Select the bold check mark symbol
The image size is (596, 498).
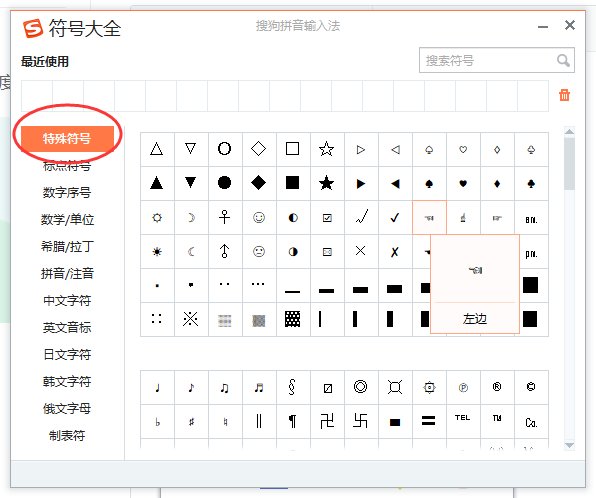pos(395,217)
